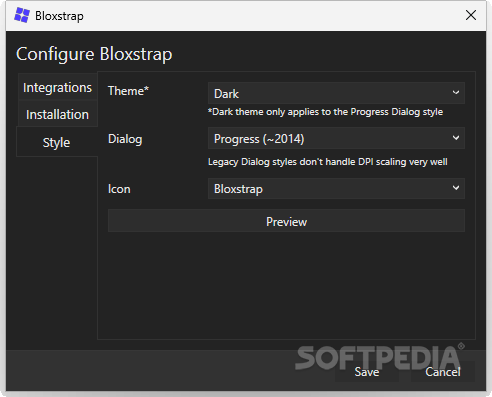Open the Installation tab
Screen dimensions: 492x397
[57, 114]
